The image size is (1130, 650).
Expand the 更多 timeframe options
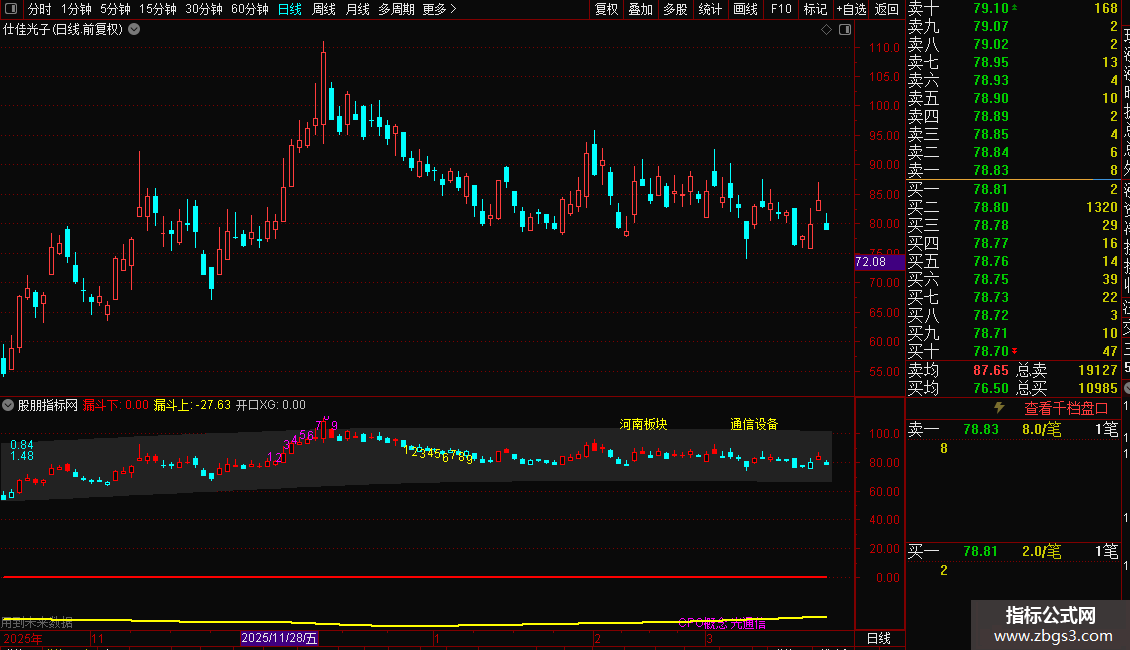[x=439, y=9]
